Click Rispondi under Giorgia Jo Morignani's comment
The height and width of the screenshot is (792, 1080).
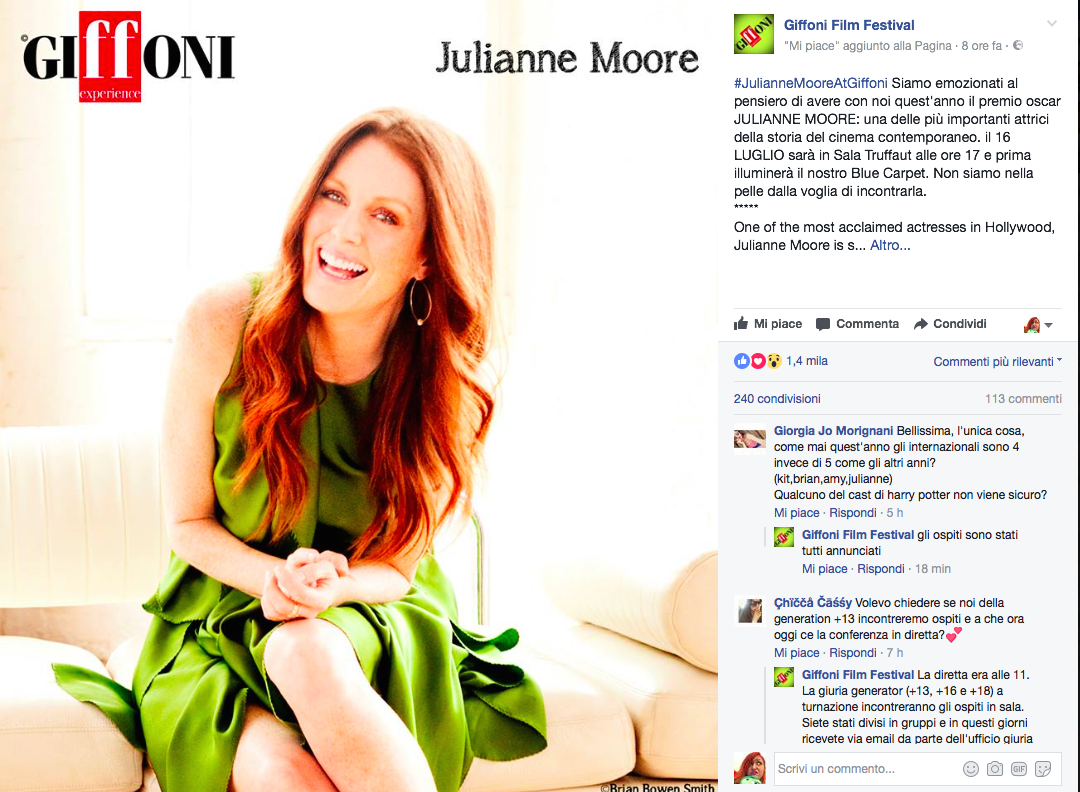click(x=853, y=512)
